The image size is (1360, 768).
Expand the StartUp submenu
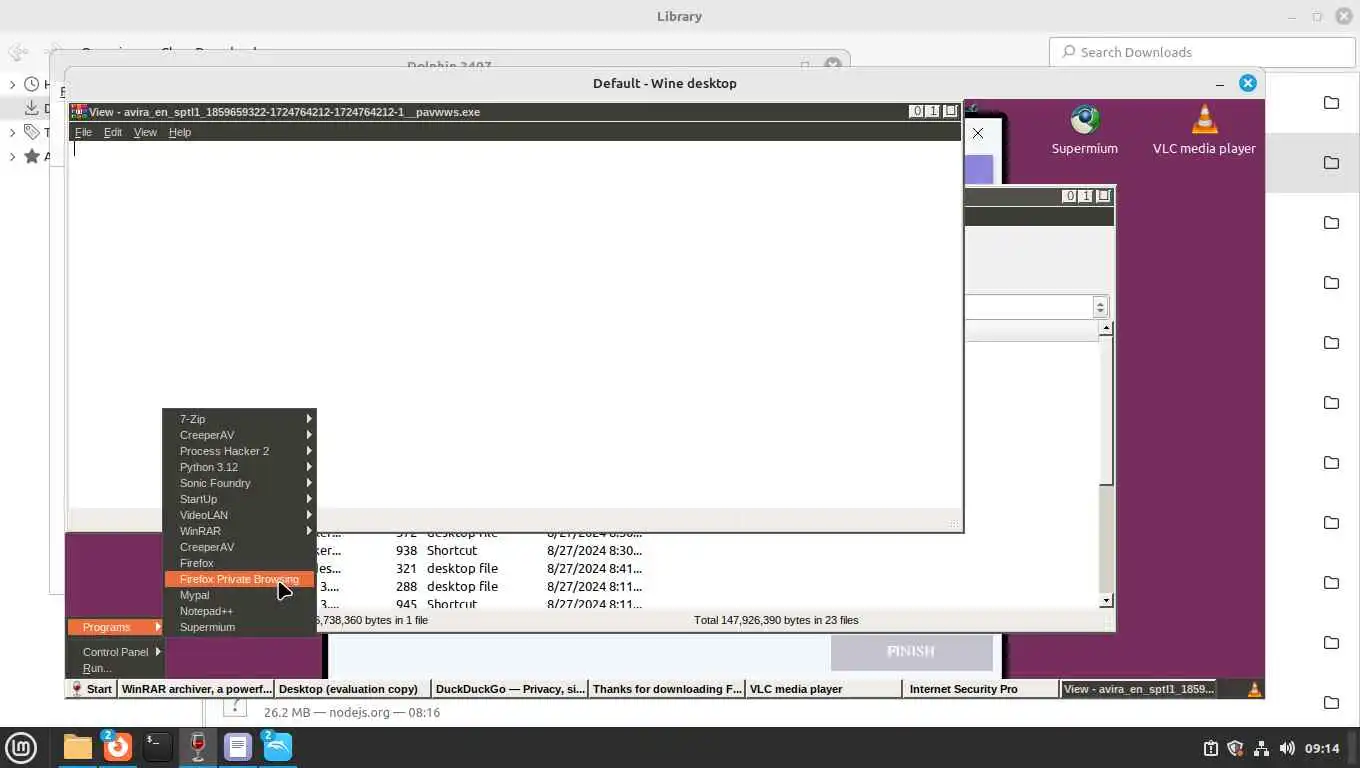pyautogui.click(x=239, y=499)
